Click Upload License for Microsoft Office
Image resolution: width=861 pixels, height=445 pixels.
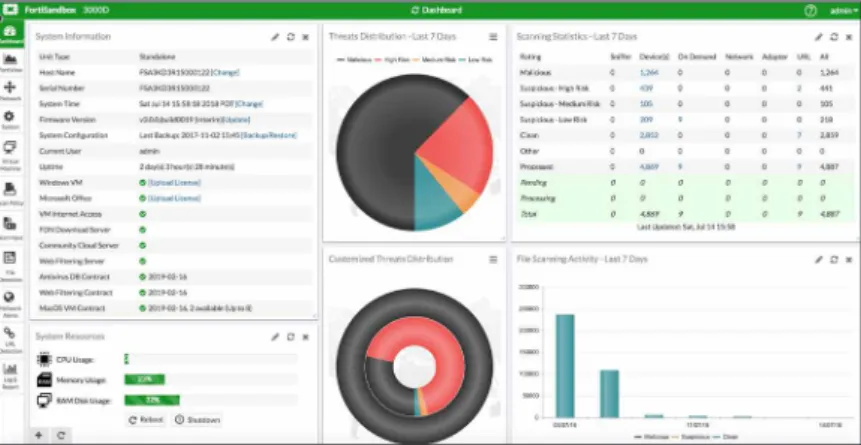(174, 198)
